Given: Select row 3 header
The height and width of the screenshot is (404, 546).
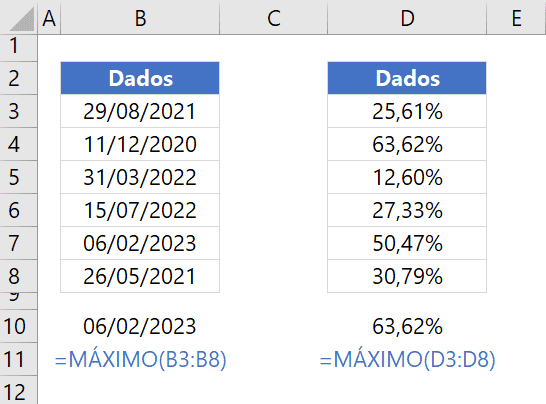Looking at the screenshot, I should (18, 111).
